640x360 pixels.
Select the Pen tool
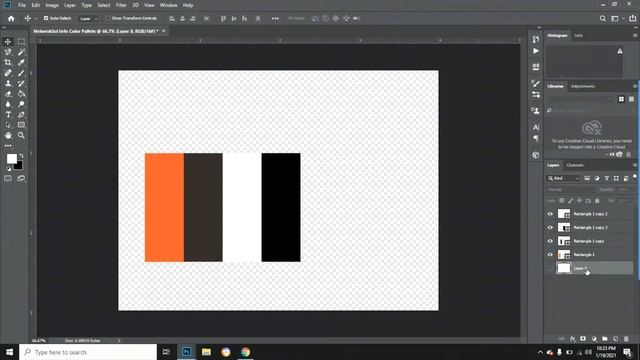[x=21, y=115]
